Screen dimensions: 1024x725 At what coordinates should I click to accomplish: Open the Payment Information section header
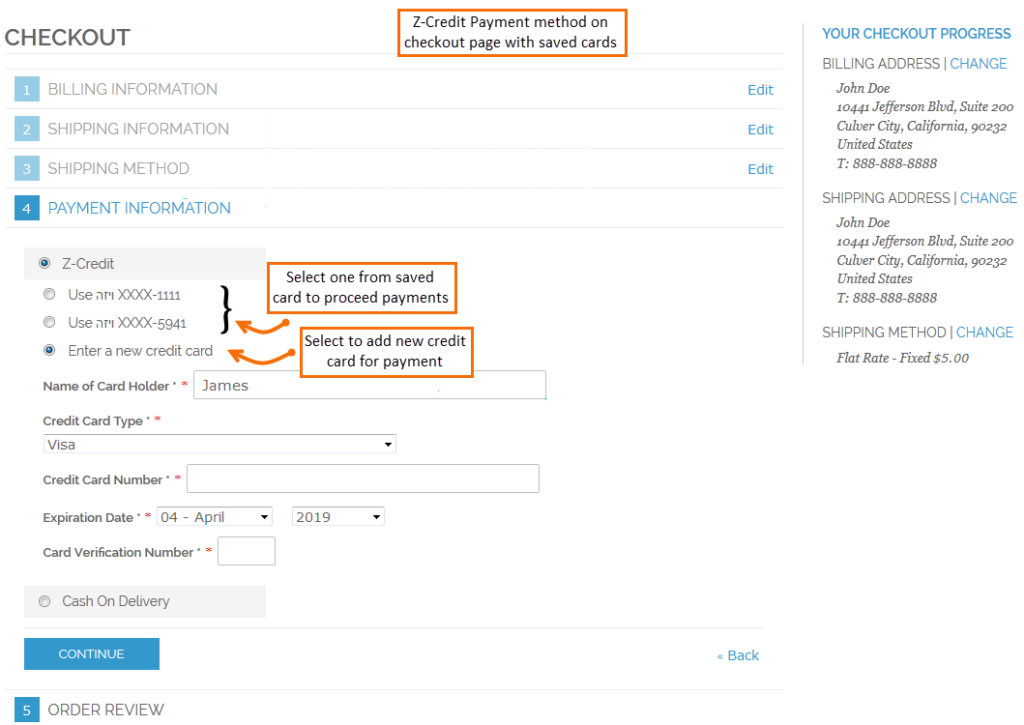139,207
